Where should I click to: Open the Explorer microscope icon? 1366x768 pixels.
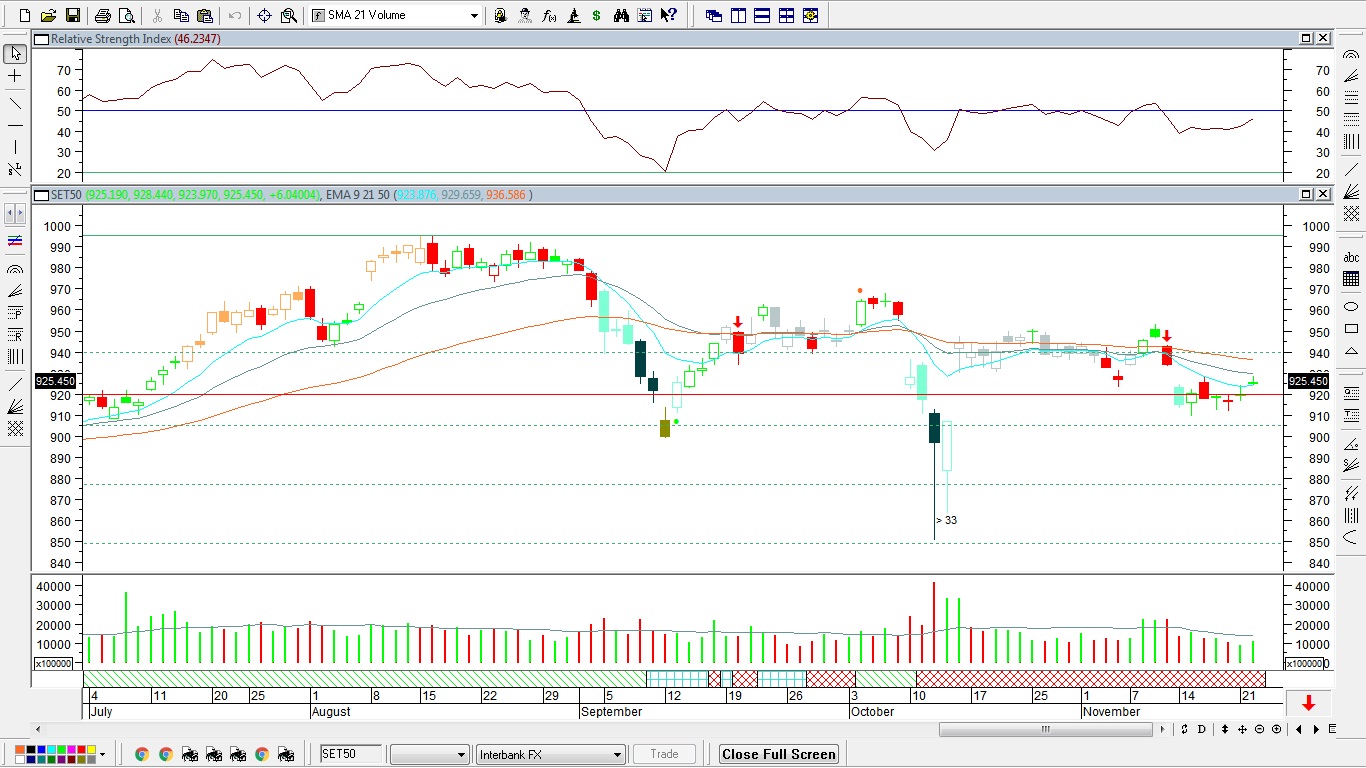click(573, 15)
